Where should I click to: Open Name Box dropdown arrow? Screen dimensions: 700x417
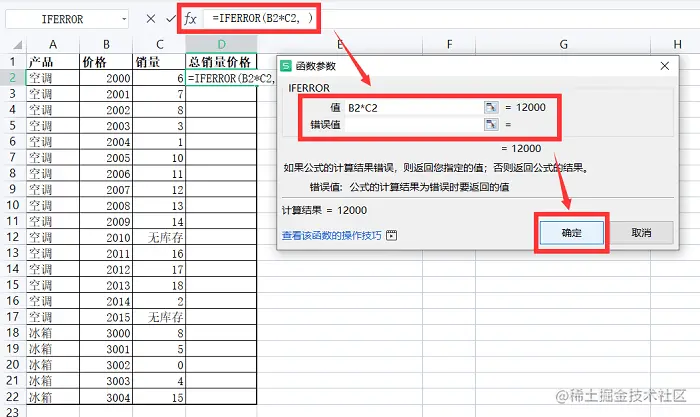124,19
